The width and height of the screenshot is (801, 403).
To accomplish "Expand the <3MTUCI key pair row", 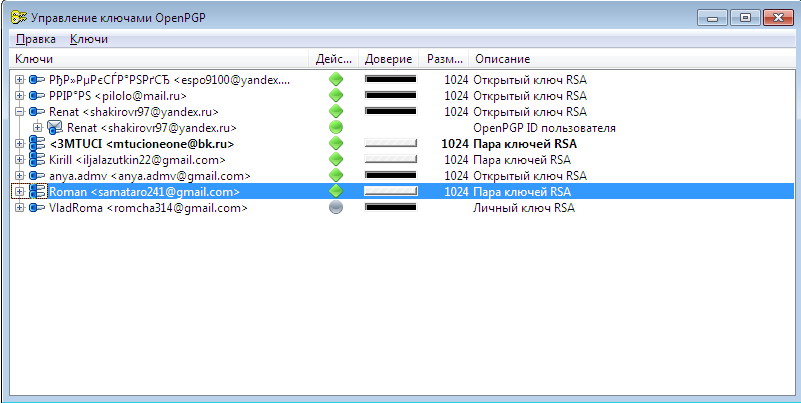I will (x=19, y=144).
